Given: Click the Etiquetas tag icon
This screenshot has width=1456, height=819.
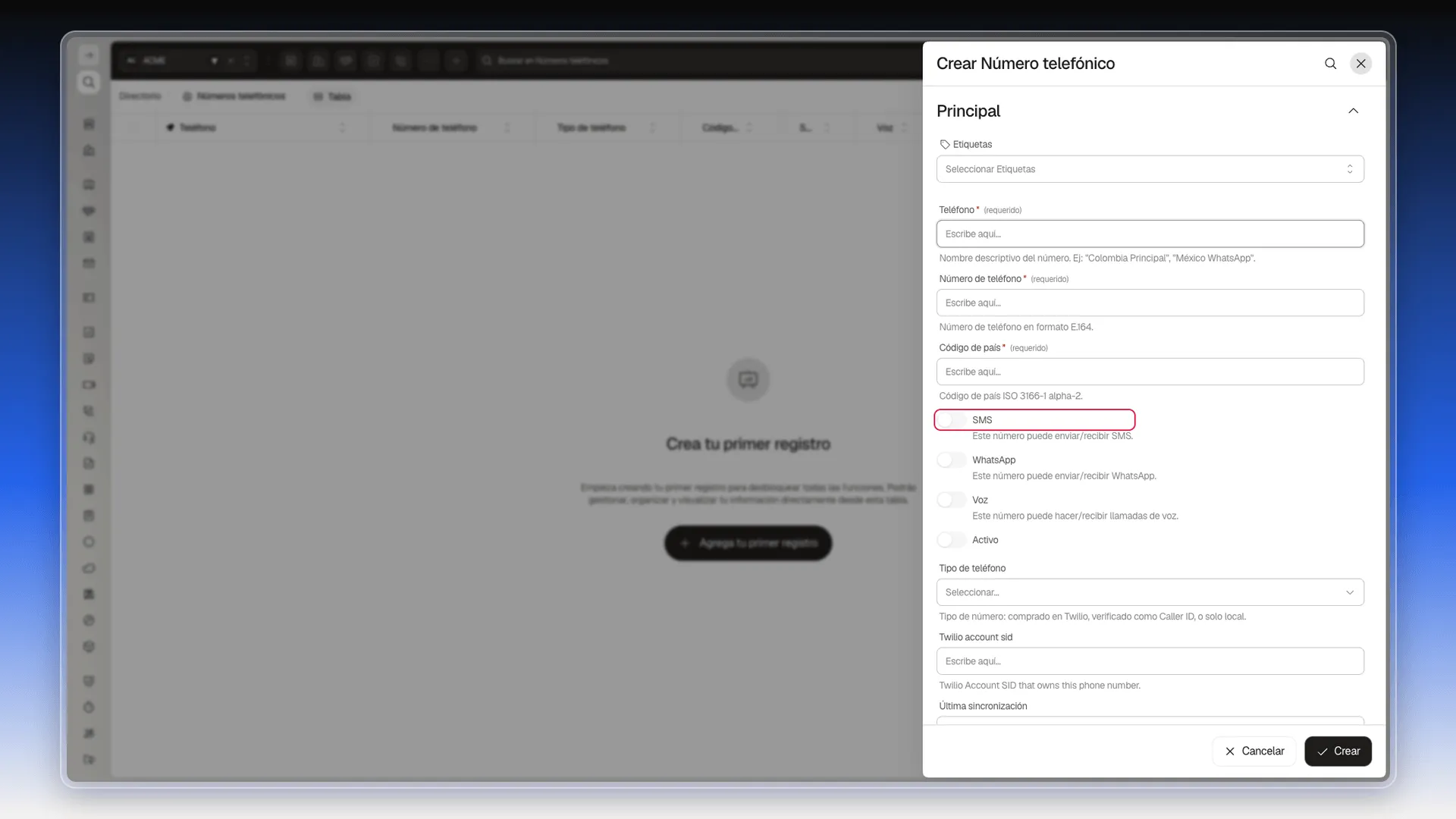Looking at the screenshot, I should pyautogui.click(x=945, y=145).
